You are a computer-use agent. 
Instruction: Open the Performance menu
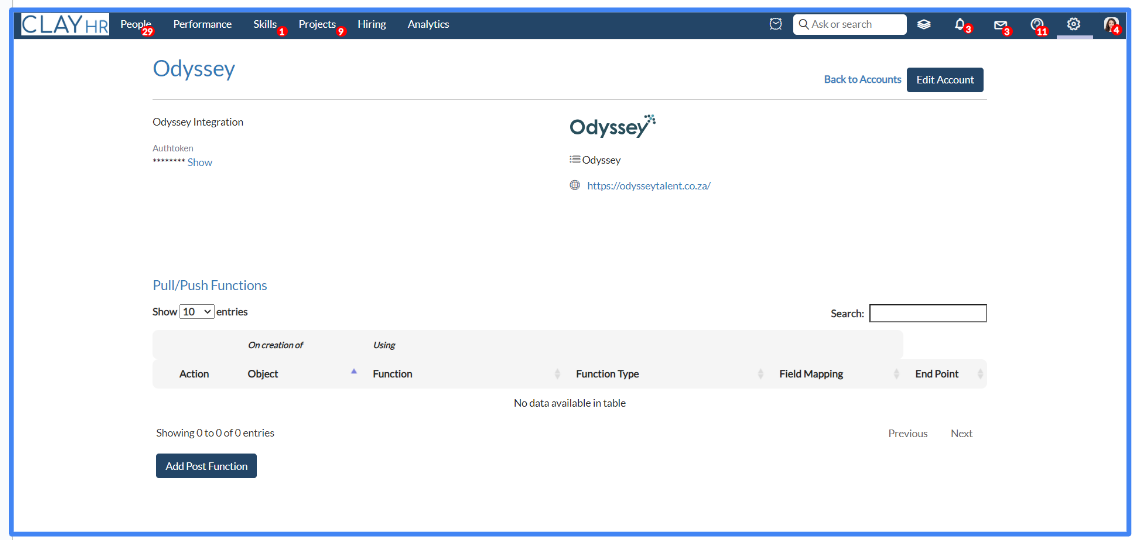202,24
